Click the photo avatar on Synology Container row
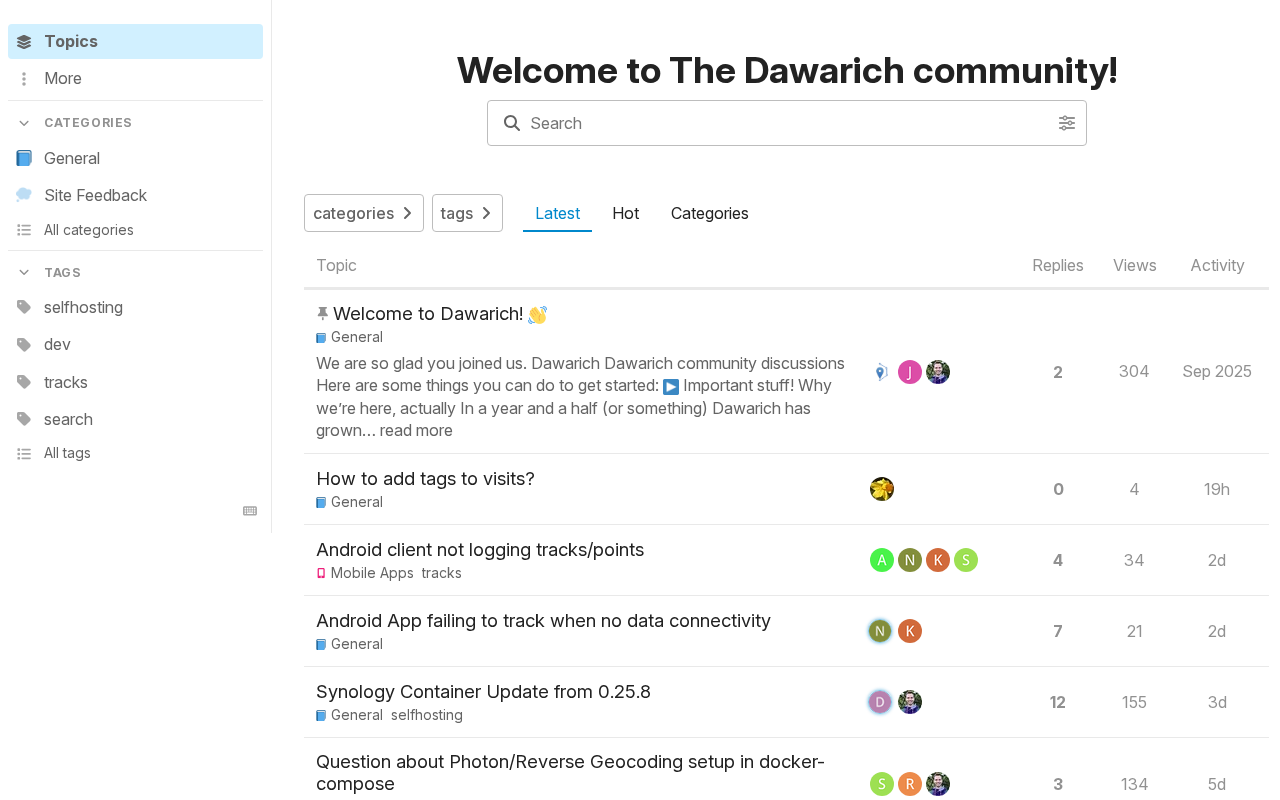The image size is (1280, 800). 910,702
